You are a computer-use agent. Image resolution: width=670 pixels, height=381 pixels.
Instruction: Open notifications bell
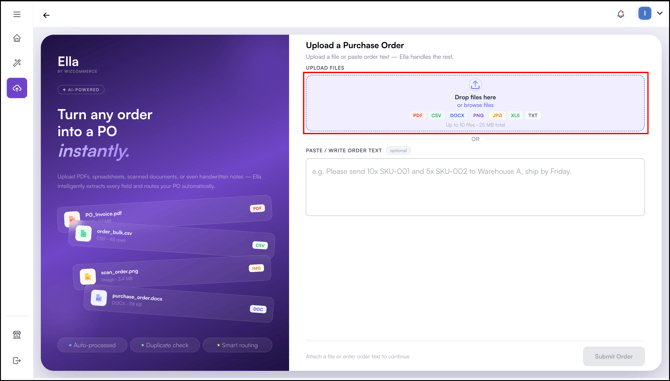tap(620, 14)
